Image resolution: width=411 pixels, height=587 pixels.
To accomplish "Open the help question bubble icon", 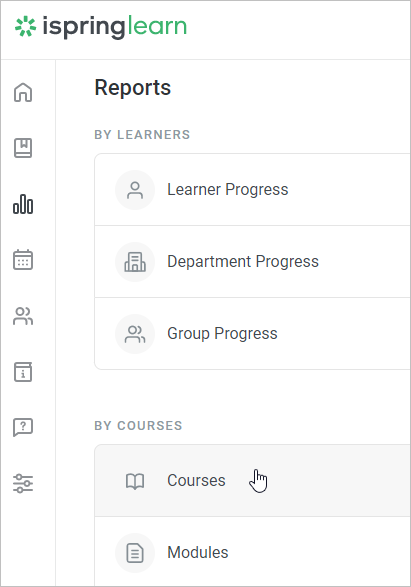I will [x=23, y=427].
